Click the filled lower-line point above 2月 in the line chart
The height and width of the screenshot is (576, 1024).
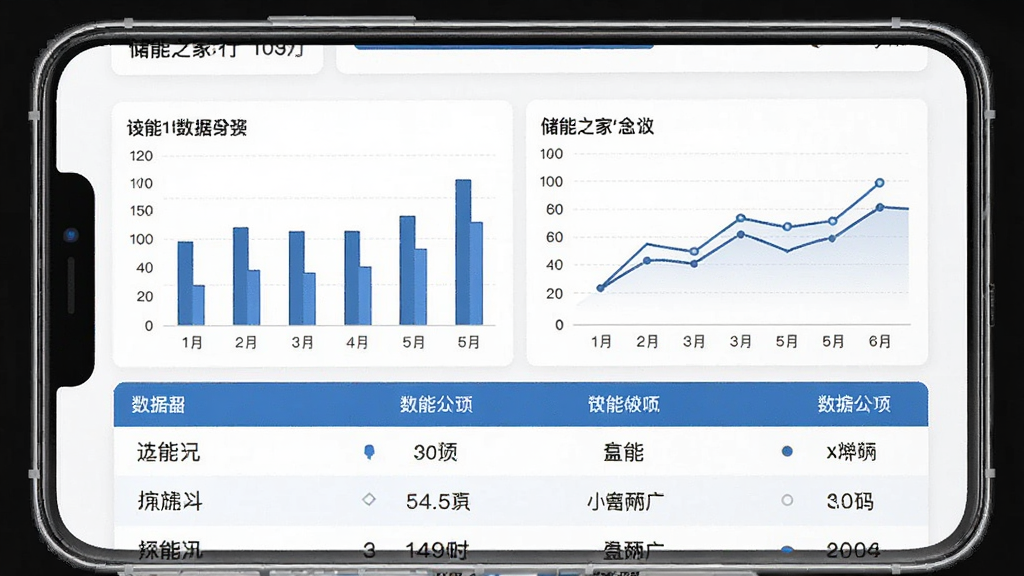click(647, 261)
